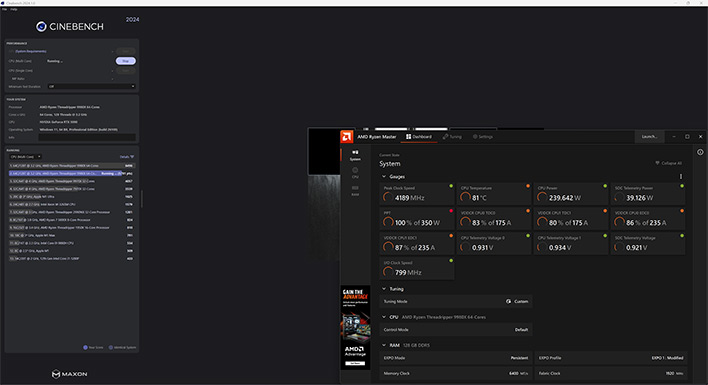Click the I/O Clock Speed gauge dial
This screenshot has width=708, height=385.
[x=388, y=272]
